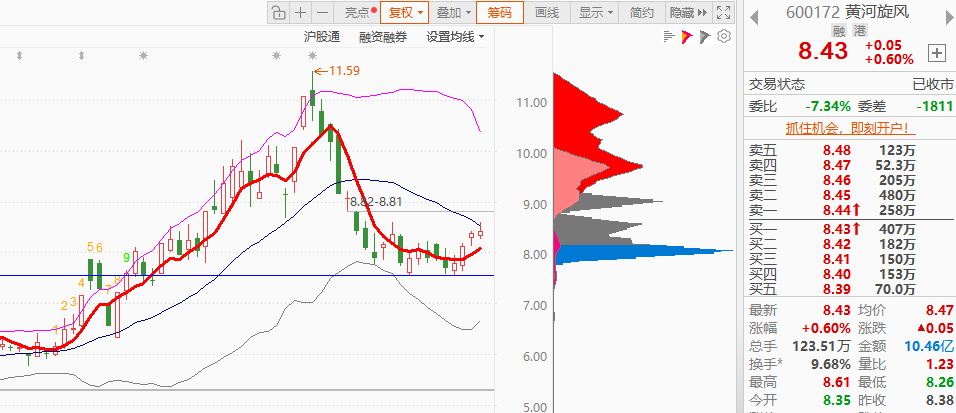Open the 叠加 overlay dropdown
The height and width of the screenshot is (413, 956).
point(453,12)
